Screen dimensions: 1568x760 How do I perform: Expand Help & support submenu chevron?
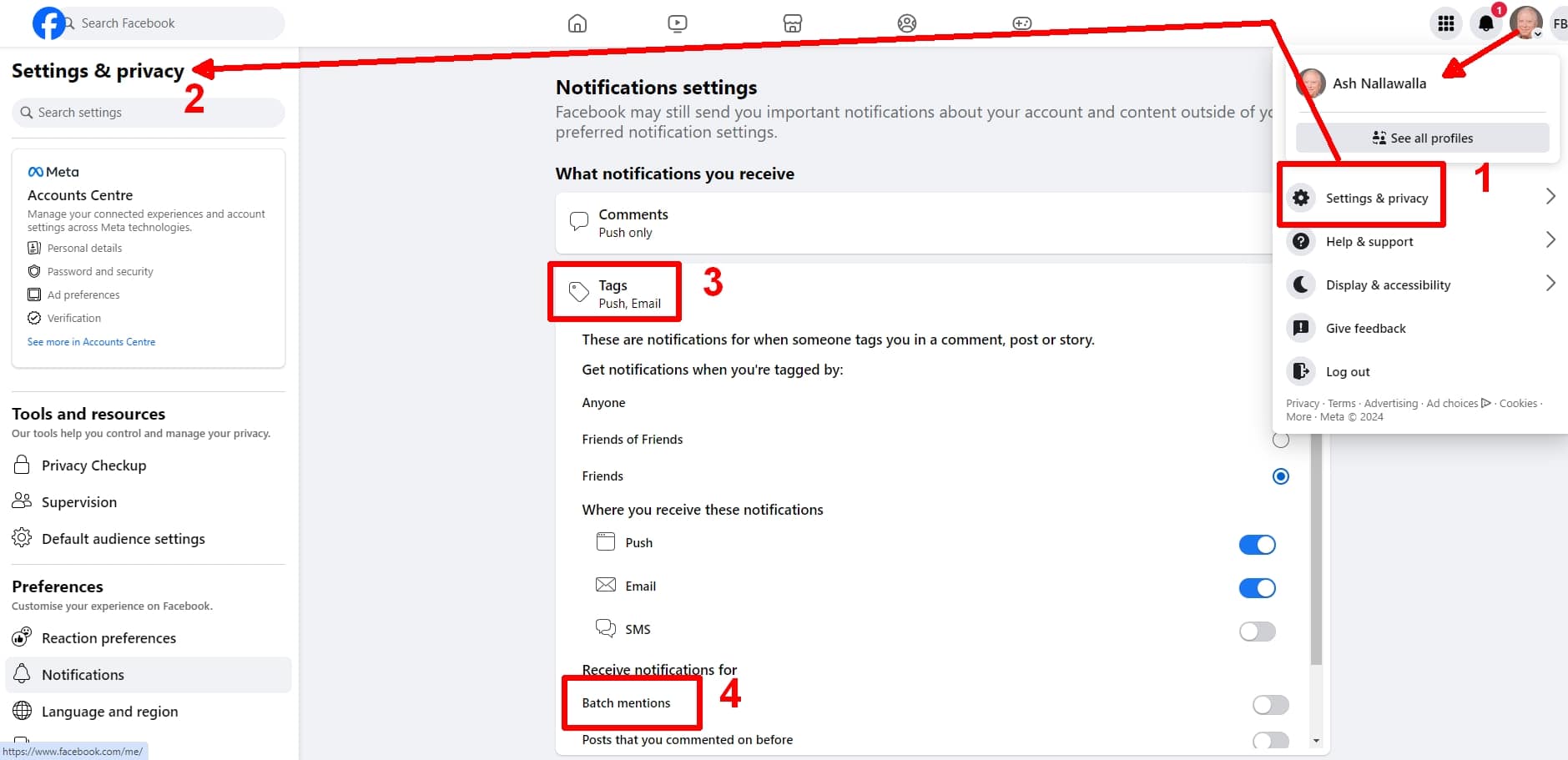[1550, 240]
